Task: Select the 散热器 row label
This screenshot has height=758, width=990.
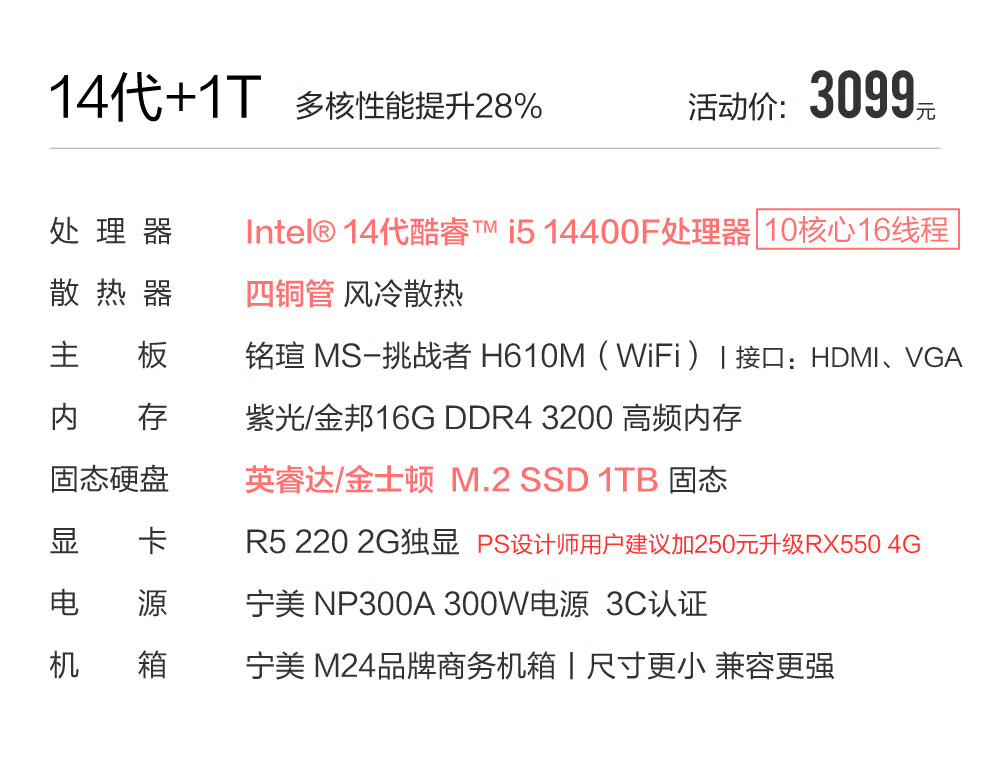Action: pos(111,294)
